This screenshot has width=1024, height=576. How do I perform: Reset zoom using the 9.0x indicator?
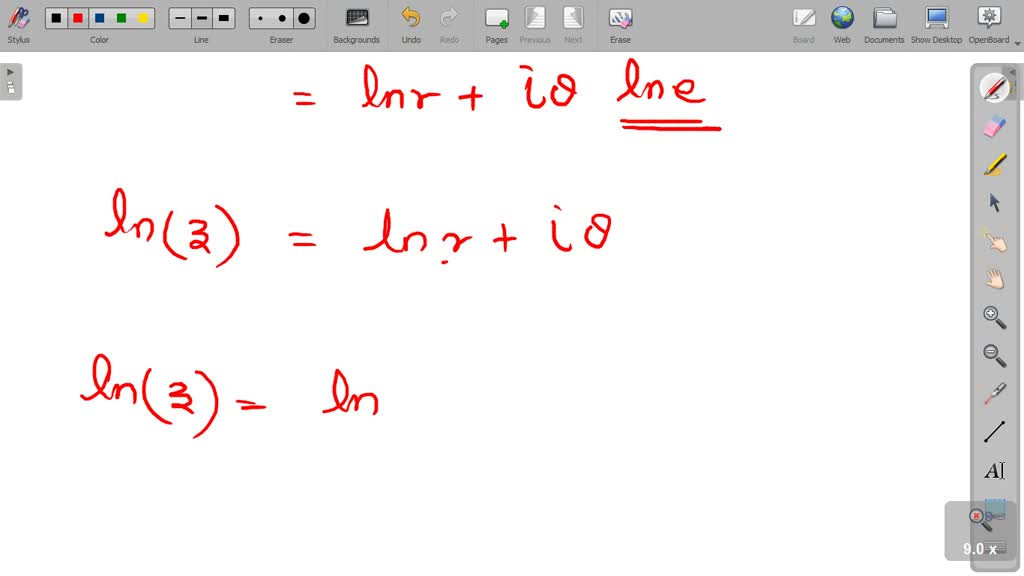pyautogui.click(x=977, y=548)
